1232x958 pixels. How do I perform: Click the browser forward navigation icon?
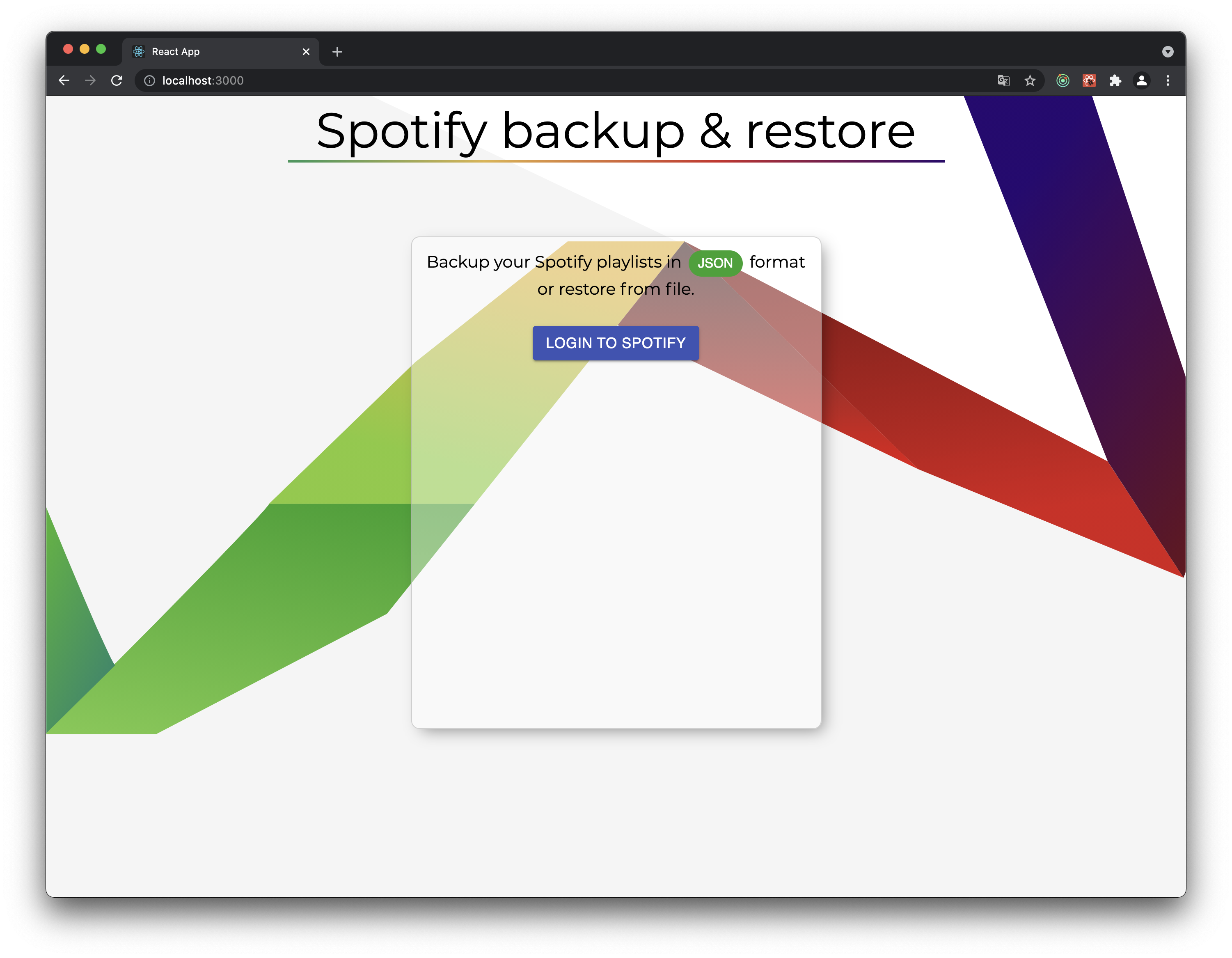[89, 80]
